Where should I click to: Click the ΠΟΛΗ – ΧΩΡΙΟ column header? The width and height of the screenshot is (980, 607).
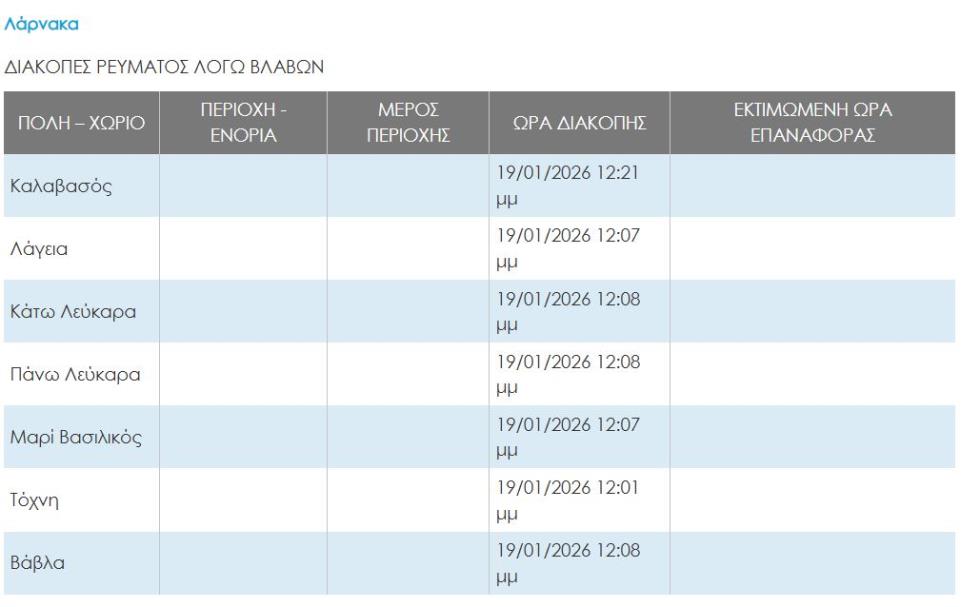point(79,124)
